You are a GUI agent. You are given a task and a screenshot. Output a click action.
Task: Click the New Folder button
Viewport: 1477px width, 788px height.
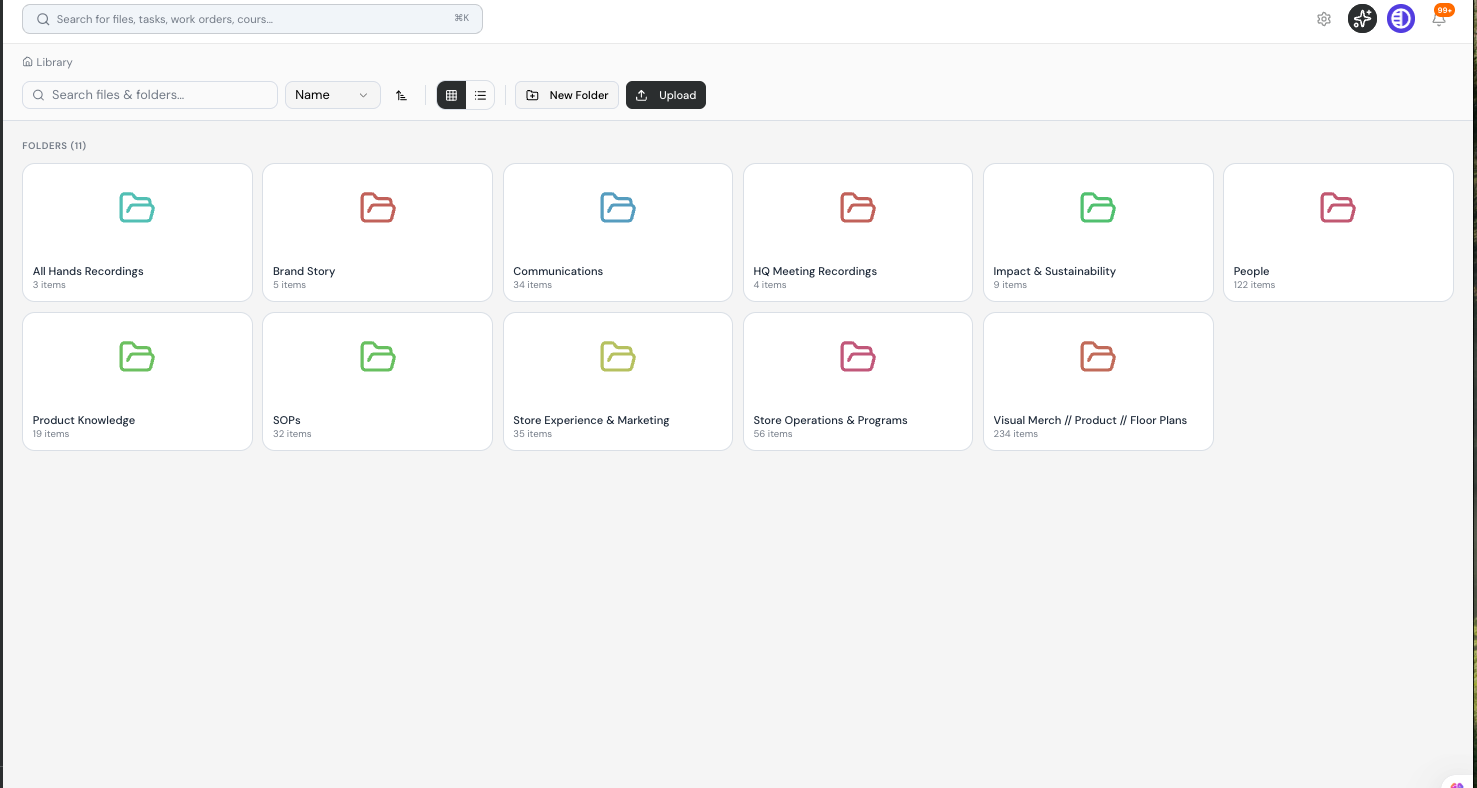tap(567, 95)
